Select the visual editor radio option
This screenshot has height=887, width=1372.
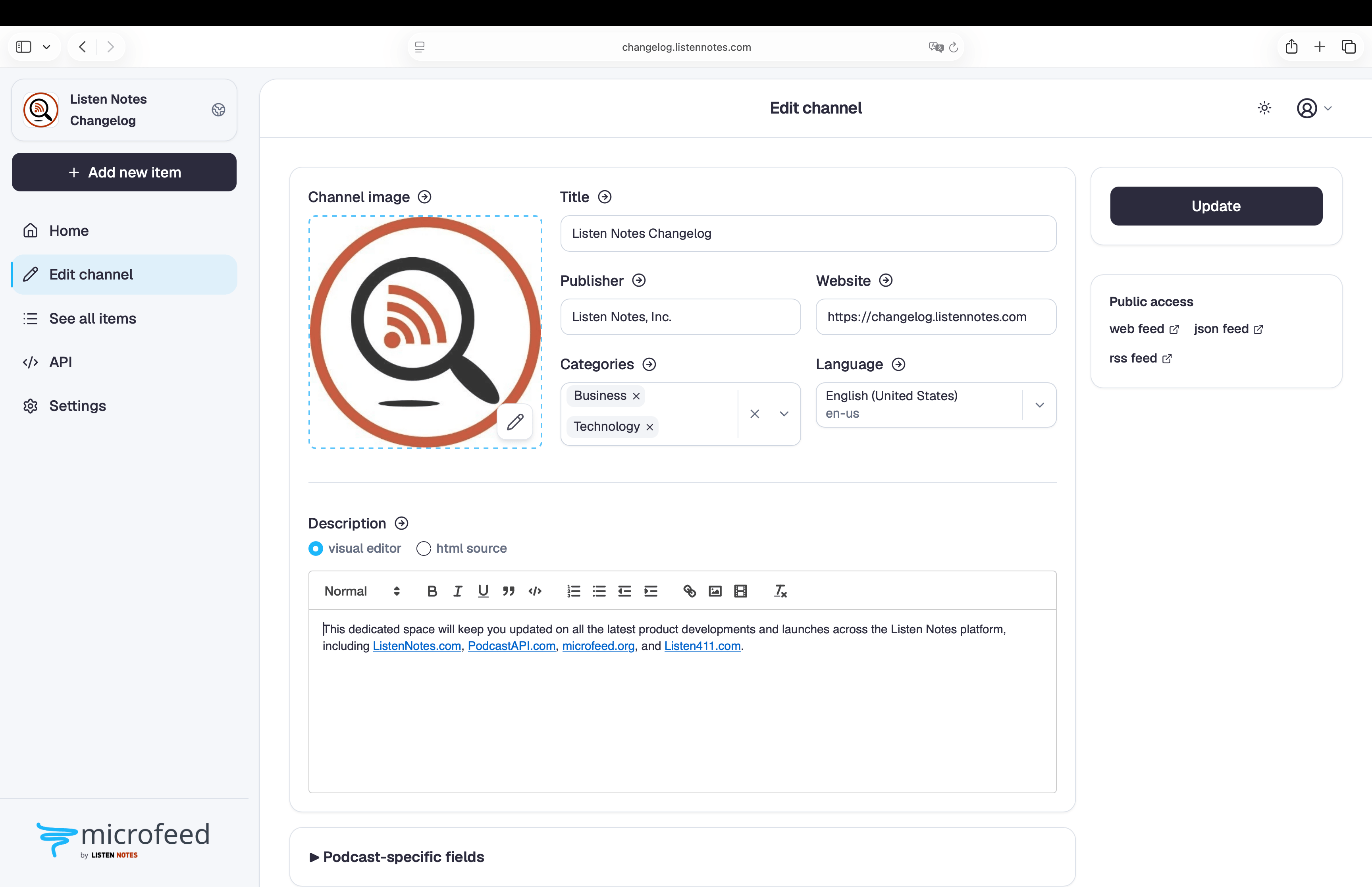coord(316,548)
